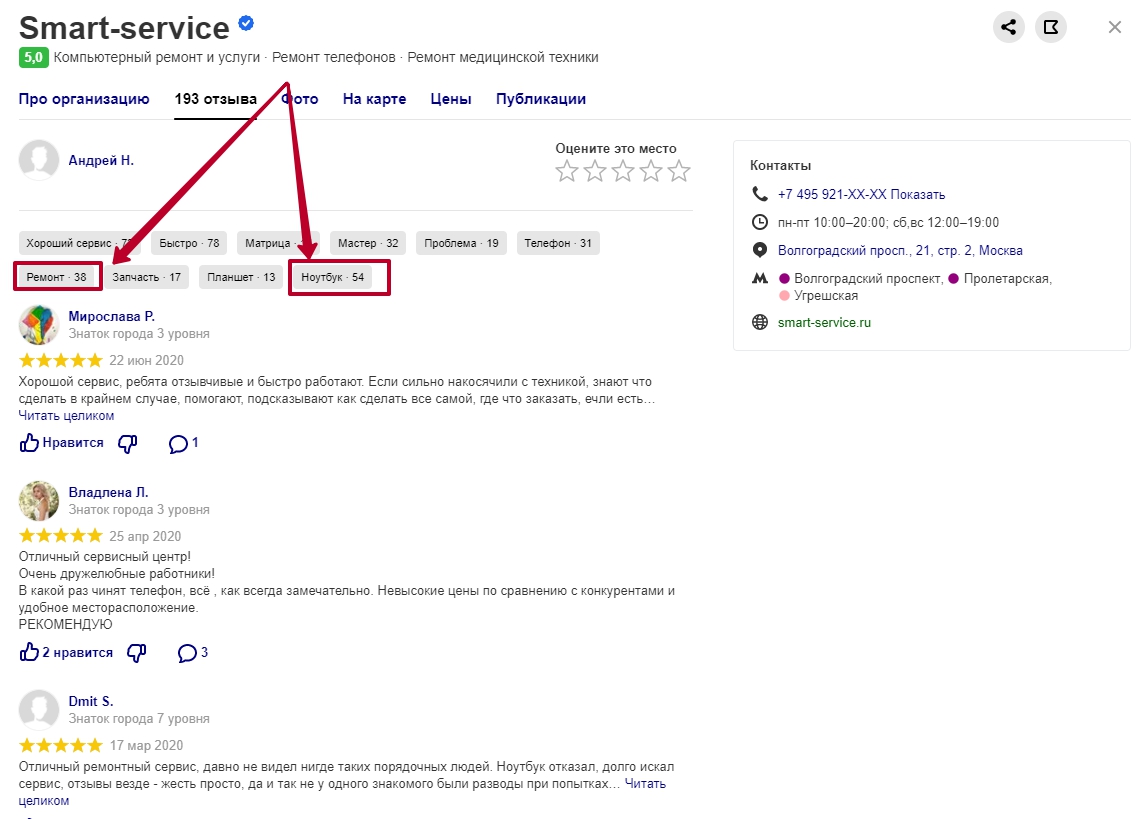
Task: Click the bookmark save icon
Action: click(1051, 27)
